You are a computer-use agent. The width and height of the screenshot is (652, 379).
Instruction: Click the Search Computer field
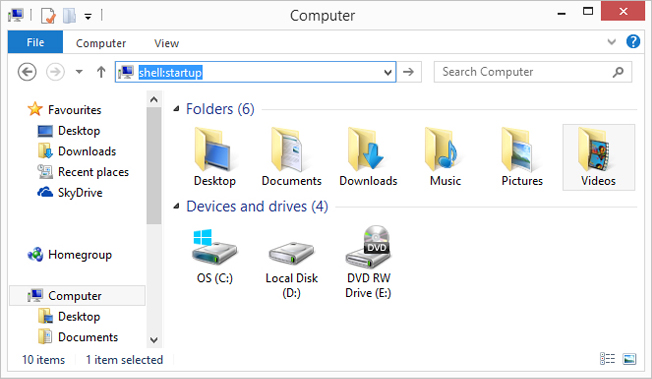coord(533,72)
